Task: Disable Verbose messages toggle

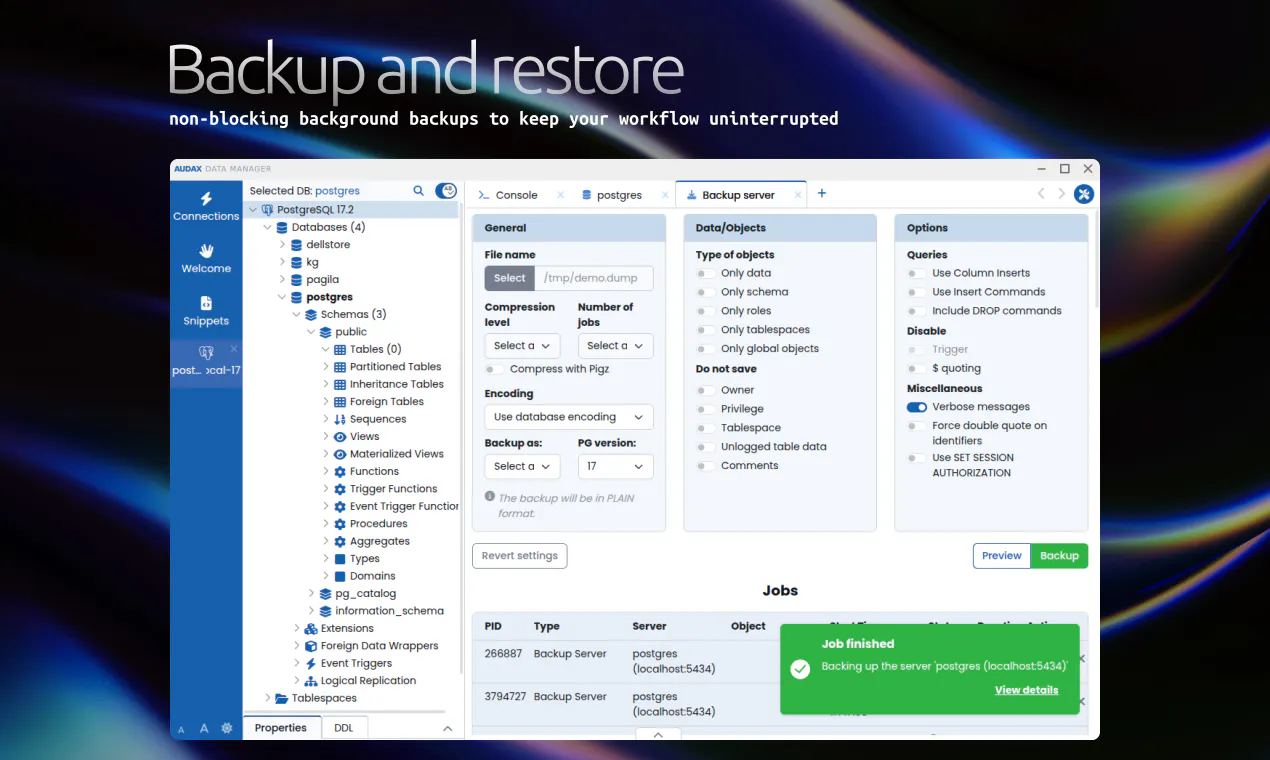Action: click(917, 407)
